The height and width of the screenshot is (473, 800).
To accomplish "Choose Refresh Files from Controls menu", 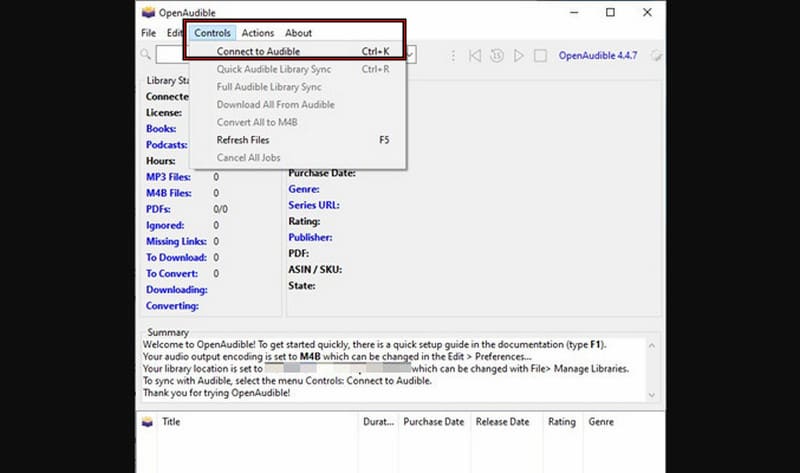I will coord(298,140).
